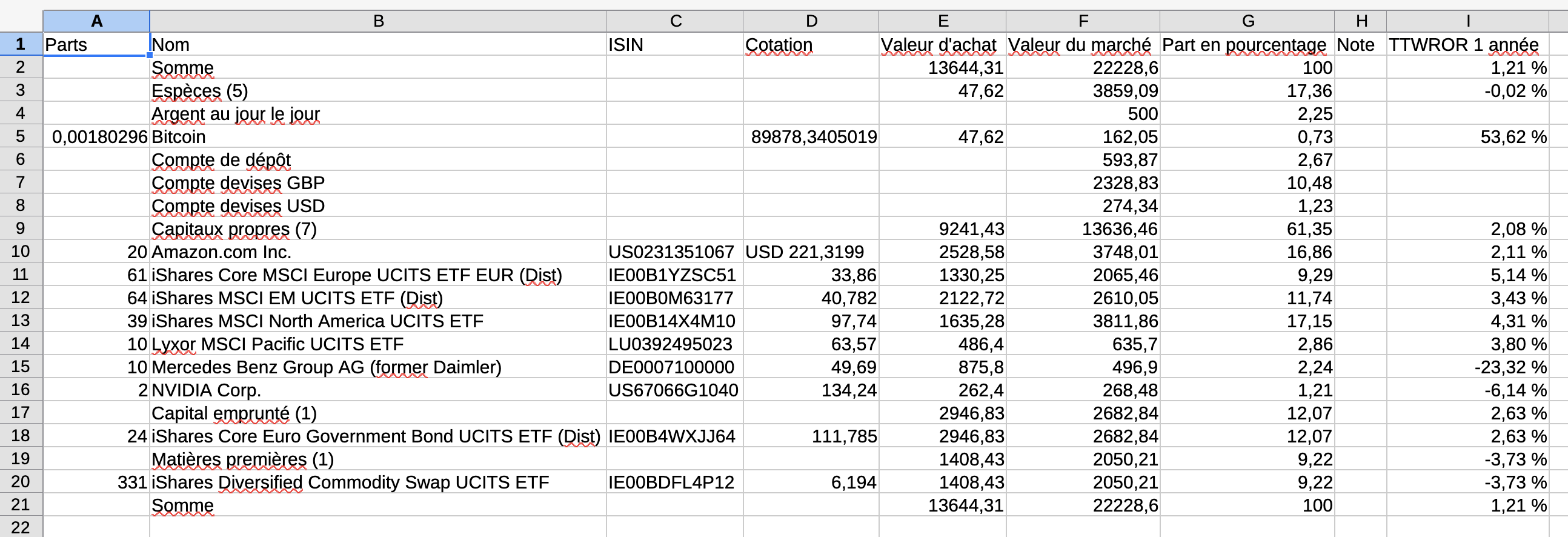Click the 'ISIN' header cell
The height and width of the screenshot is (537, 1568).
pos(675,44)
